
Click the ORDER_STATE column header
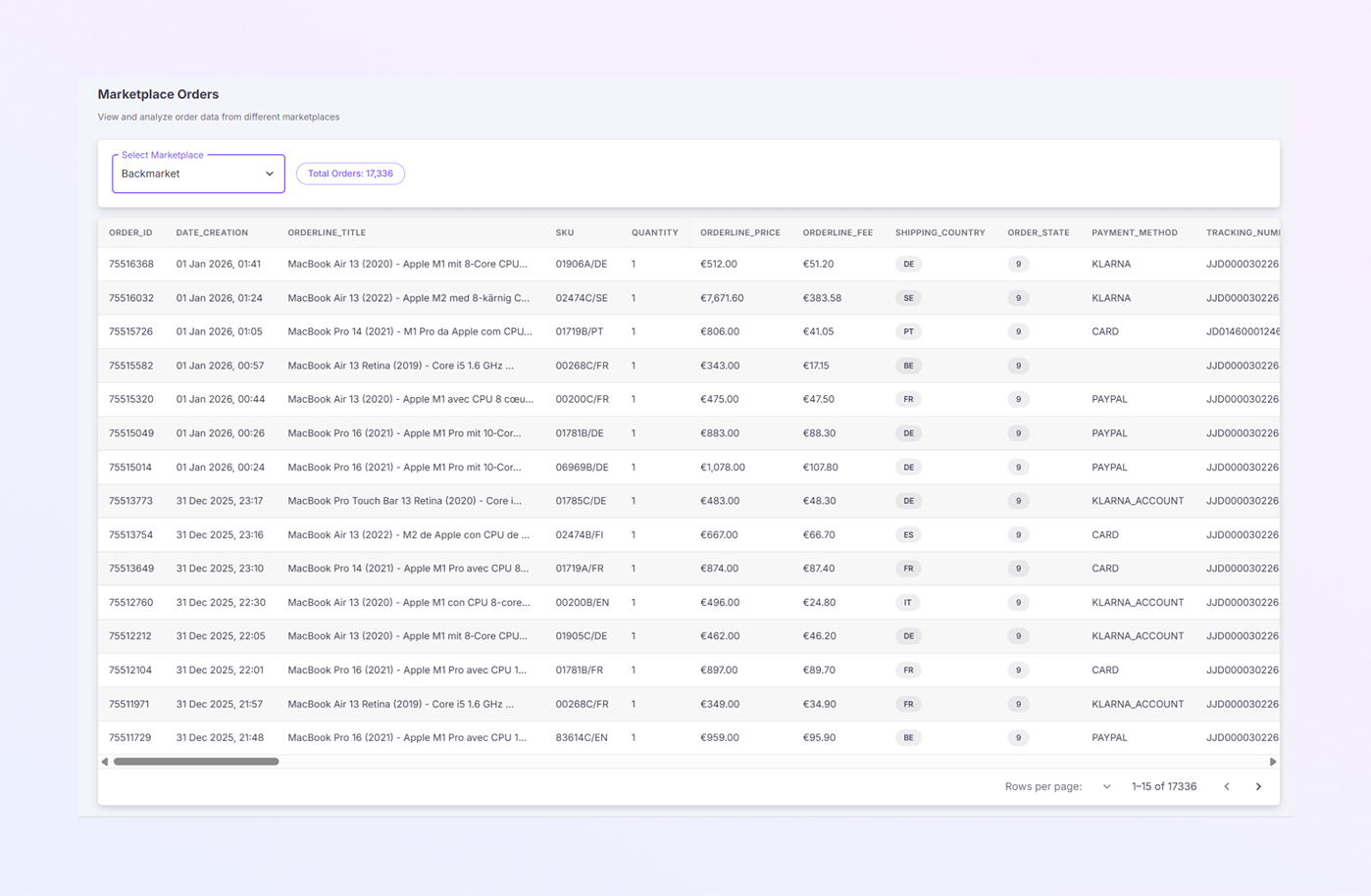click(1039, 233)
